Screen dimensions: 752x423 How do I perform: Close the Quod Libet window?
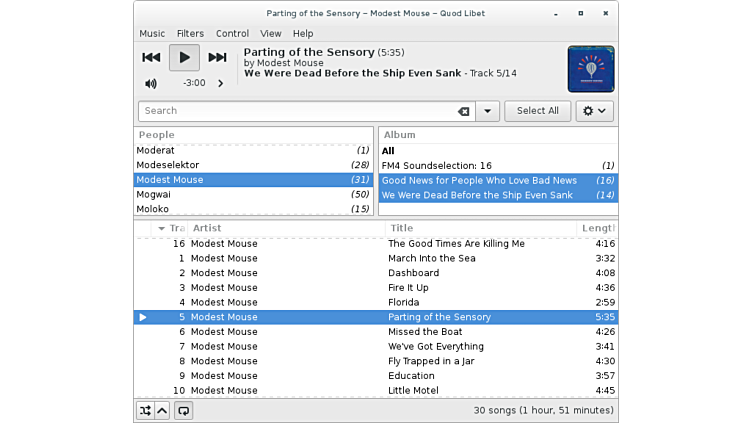coord(606,13)
